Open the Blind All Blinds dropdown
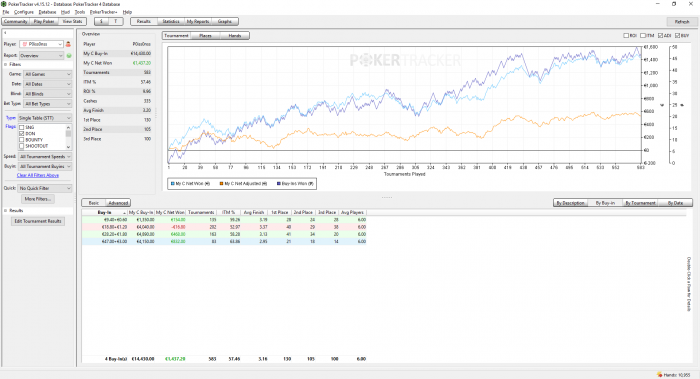Screen dimensions: 700x379 (x=47, y=94)
